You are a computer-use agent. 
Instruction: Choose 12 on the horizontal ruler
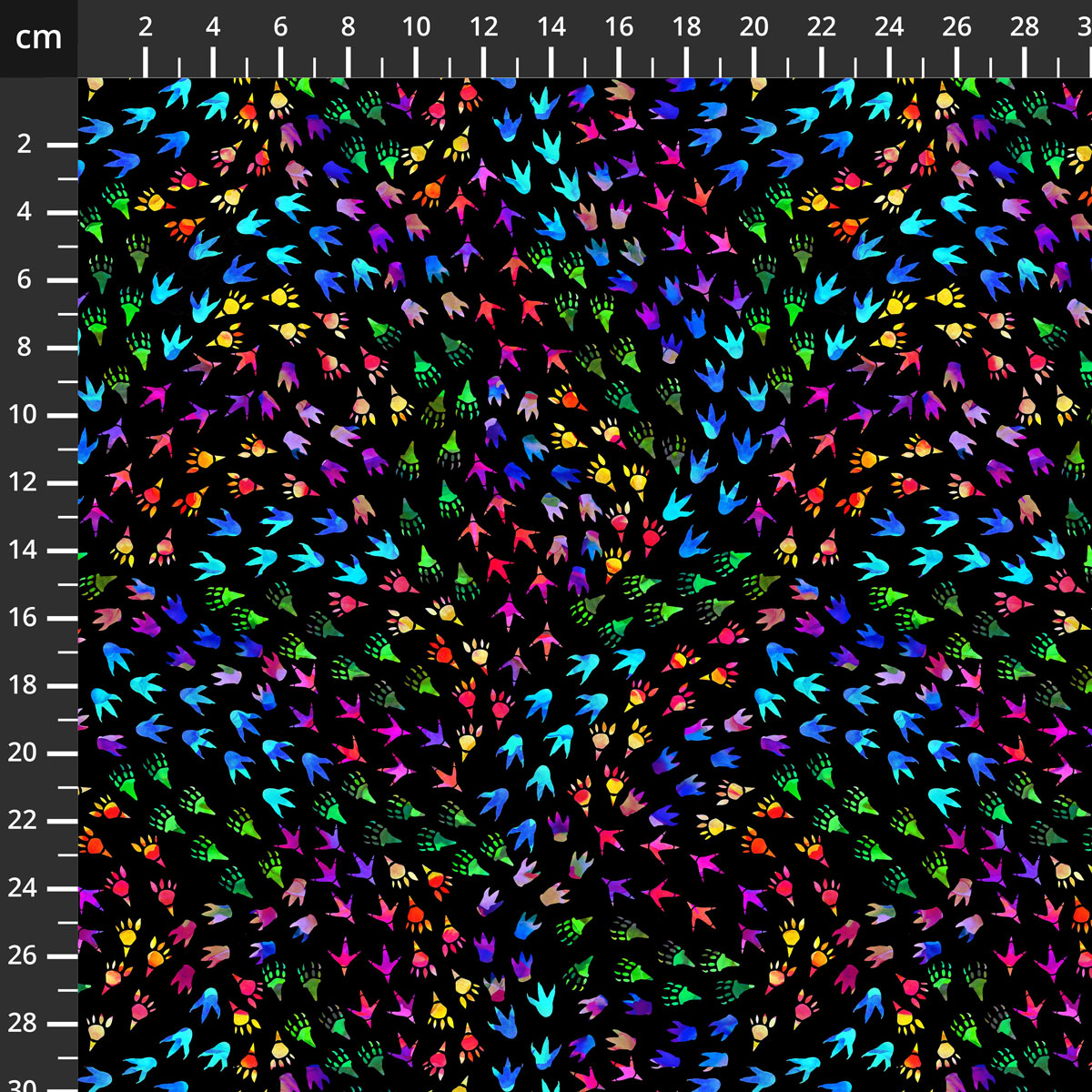(x=483, y=27)
